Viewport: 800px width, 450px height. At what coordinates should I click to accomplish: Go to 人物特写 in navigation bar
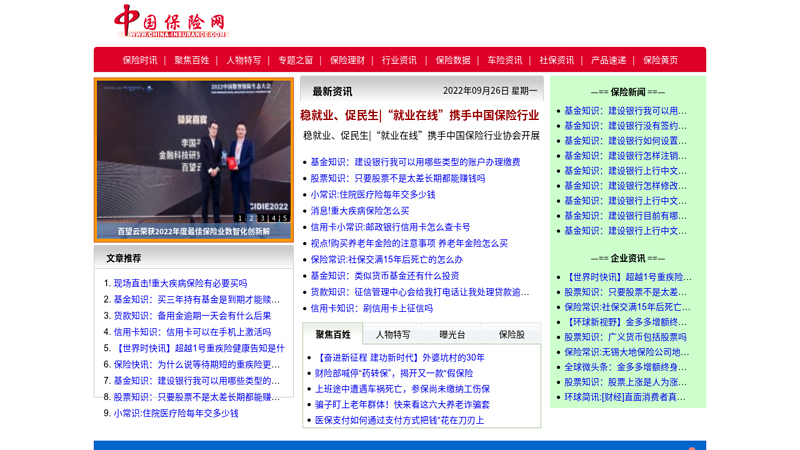[243, 60]
